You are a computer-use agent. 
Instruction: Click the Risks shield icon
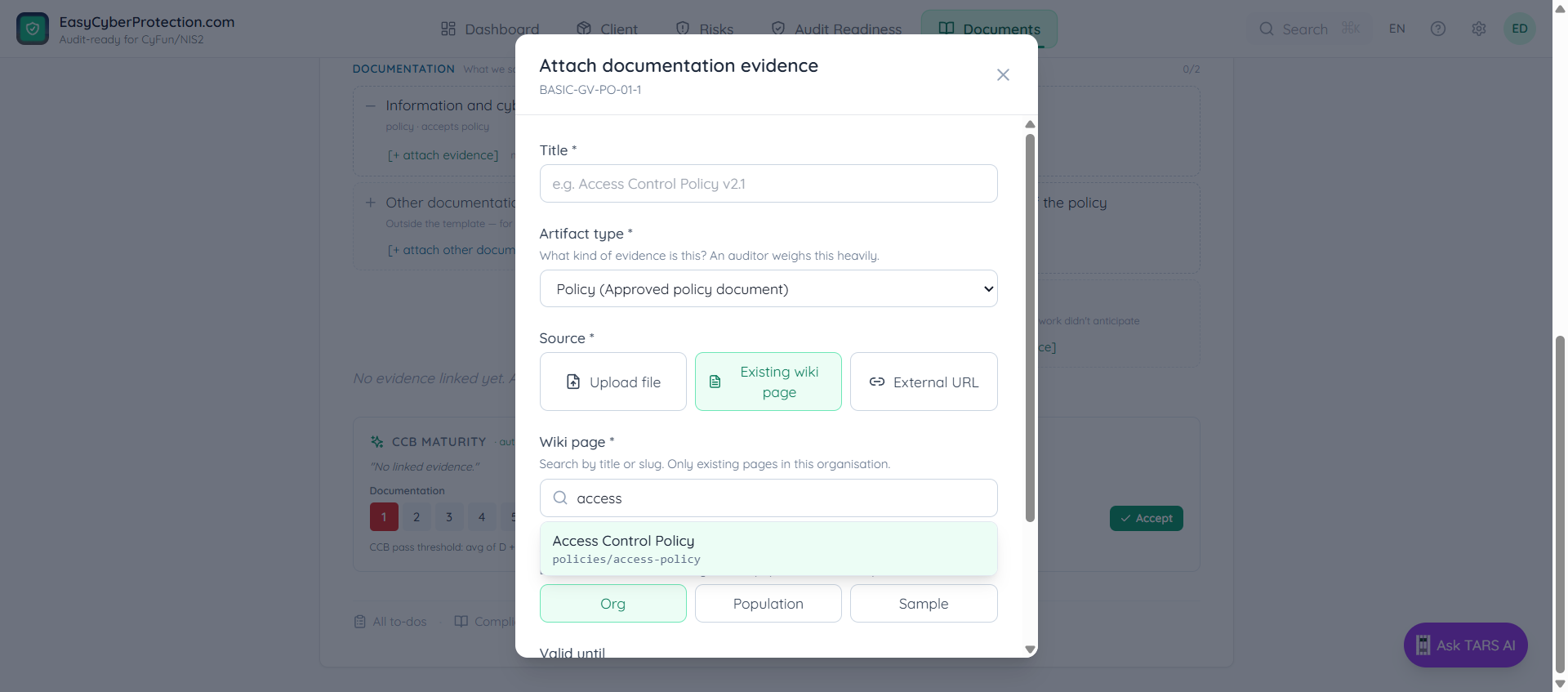click(x=683, y=29)
